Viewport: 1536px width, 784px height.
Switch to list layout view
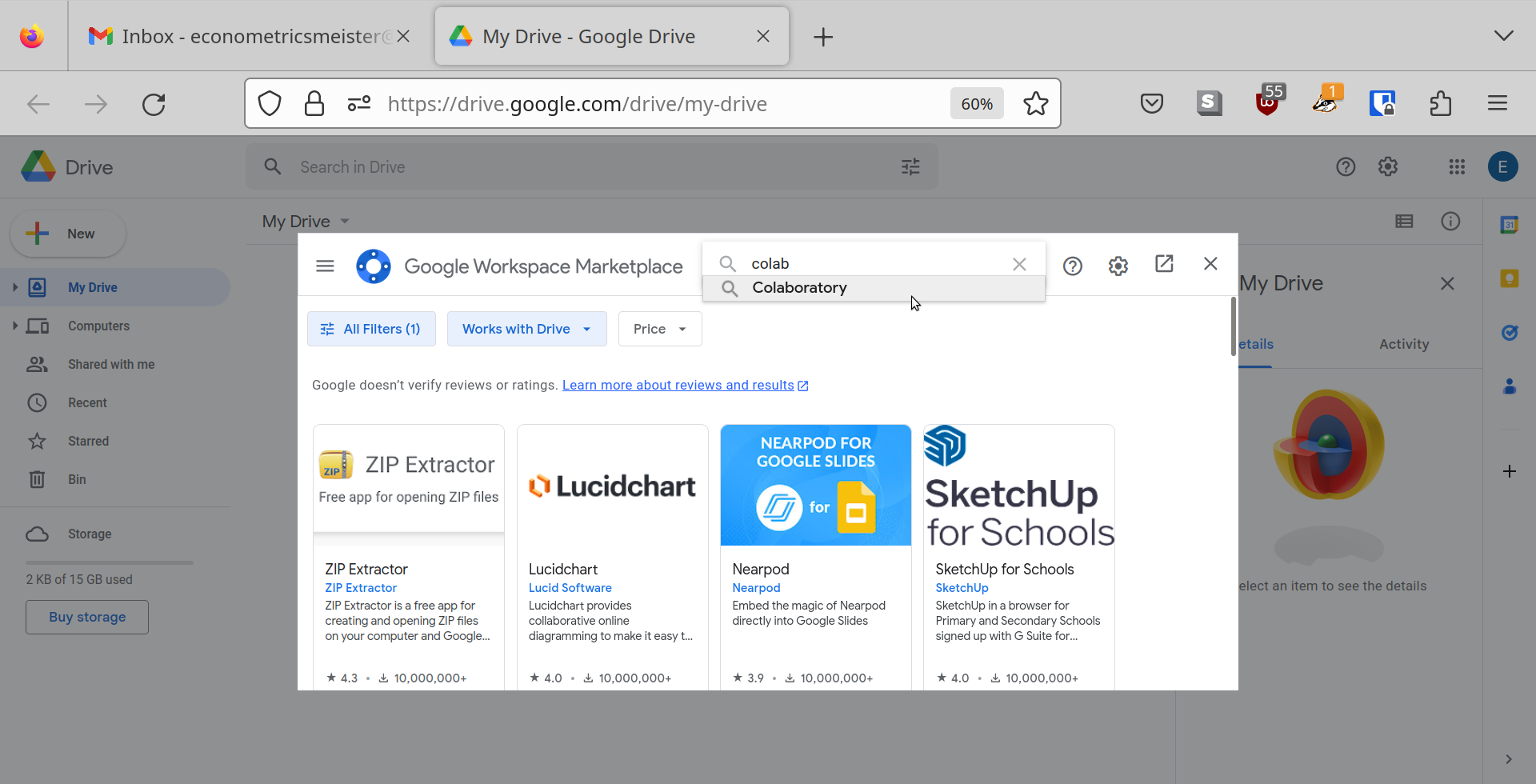[x=1404, y=221]
